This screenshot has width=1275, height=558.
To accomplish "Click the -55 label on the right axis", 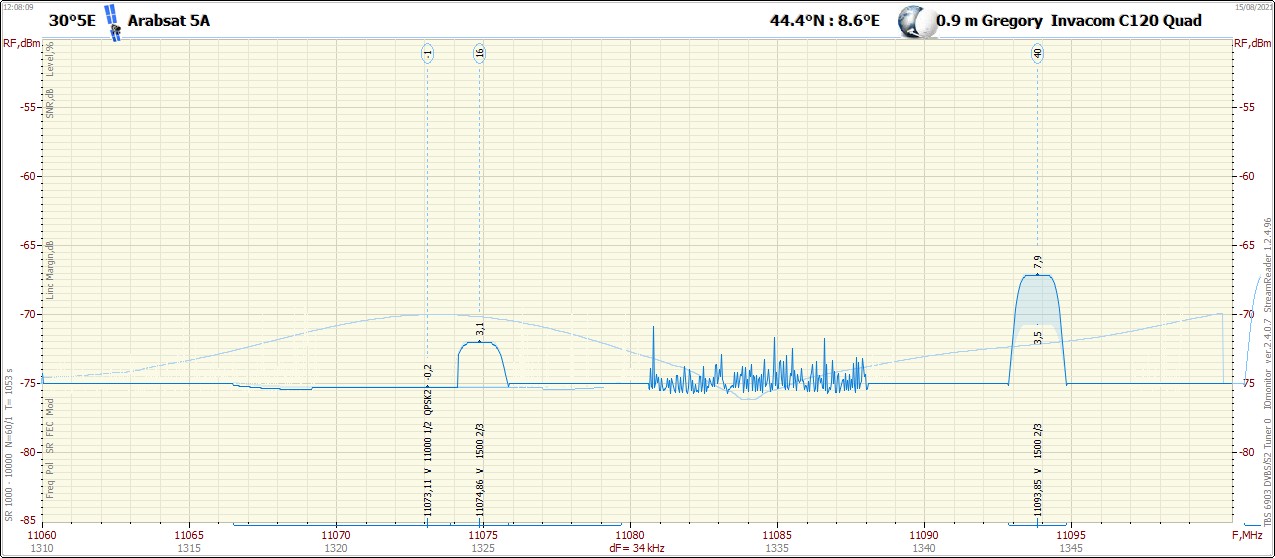I will pos(1245,107).
